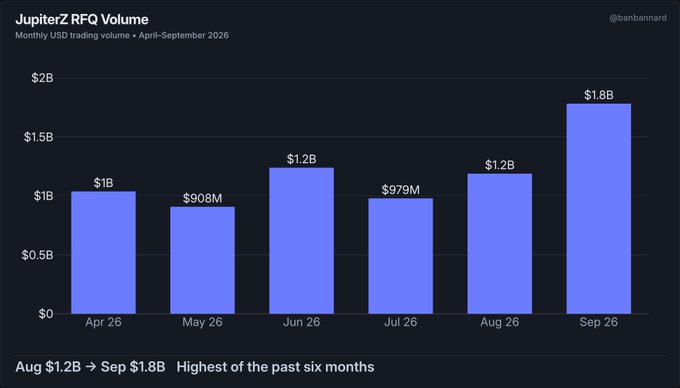Click the 'JupiterZ RFQ Volume' chart title
This screenshot has height=388, width=680.
[82, 20]
